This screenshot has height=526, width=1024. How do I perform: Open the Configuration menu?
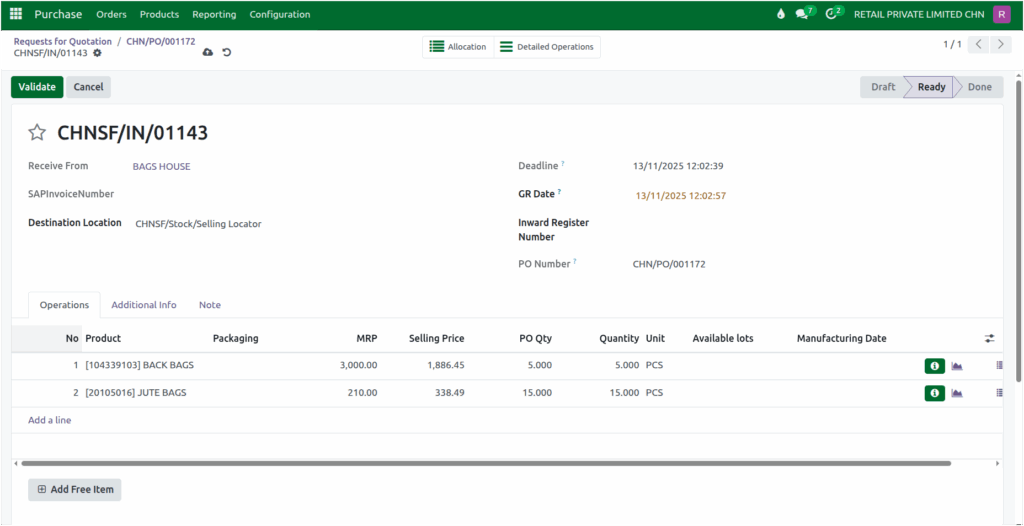click(280, 14)
